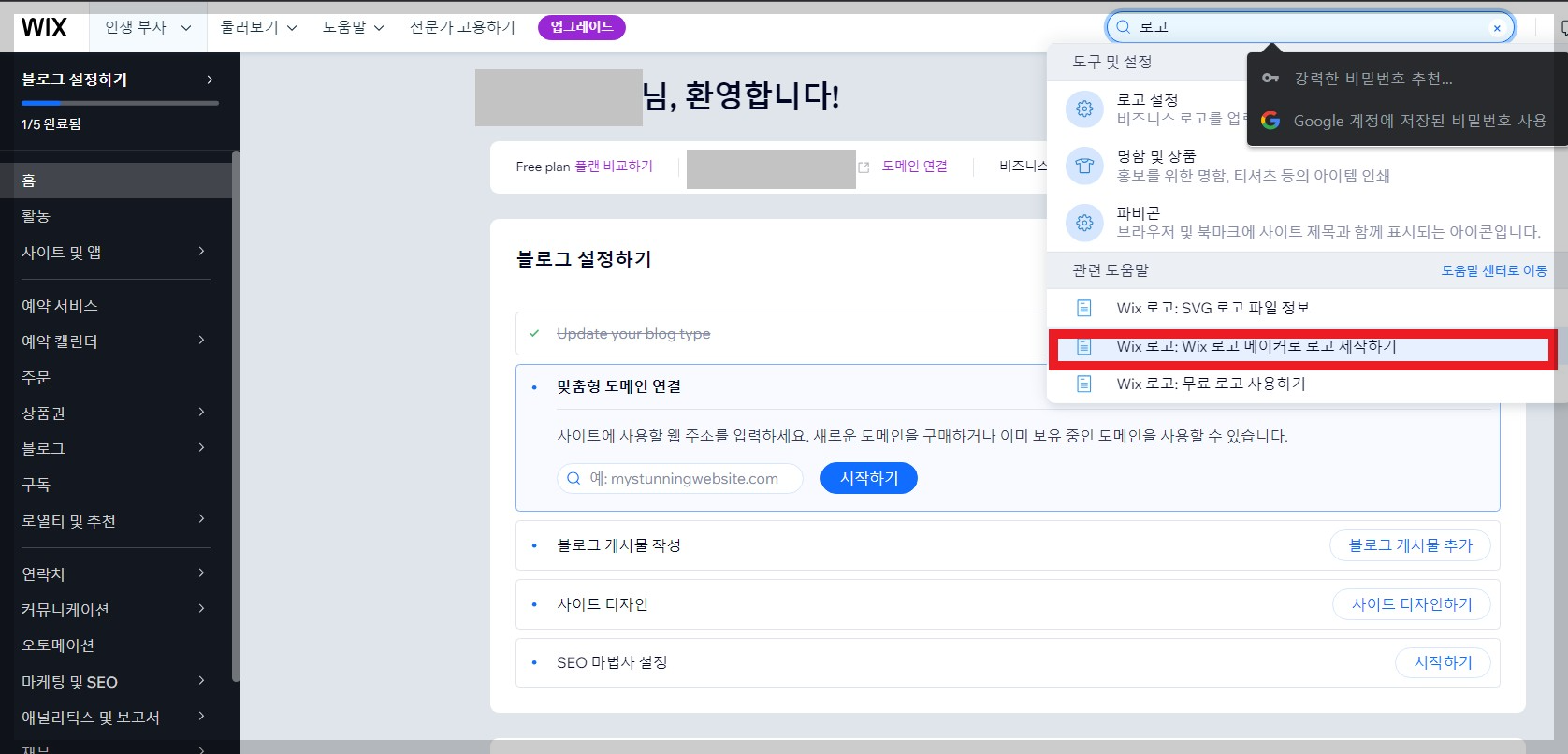
Task: Click 도메인 연결 link
Action: tap(914, 167)
